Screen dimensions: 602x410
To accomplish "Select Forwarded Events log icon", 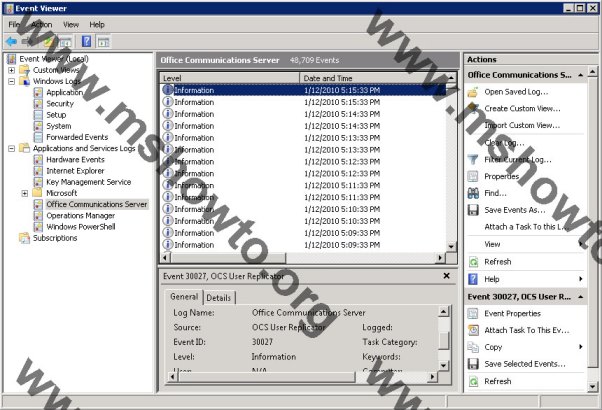I will tap(38, 137).
